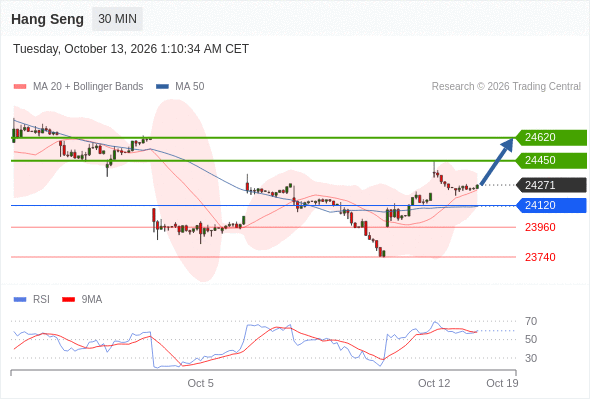Image resolution: width=590 pixels, height=400 pixels.
Task: Click the red 9MA legend swatch
Action: pyautogui.click(x=68, y=300)
